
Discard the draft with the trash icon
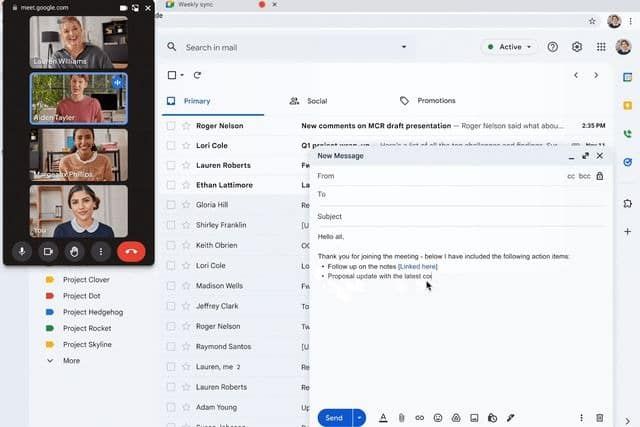600,417
